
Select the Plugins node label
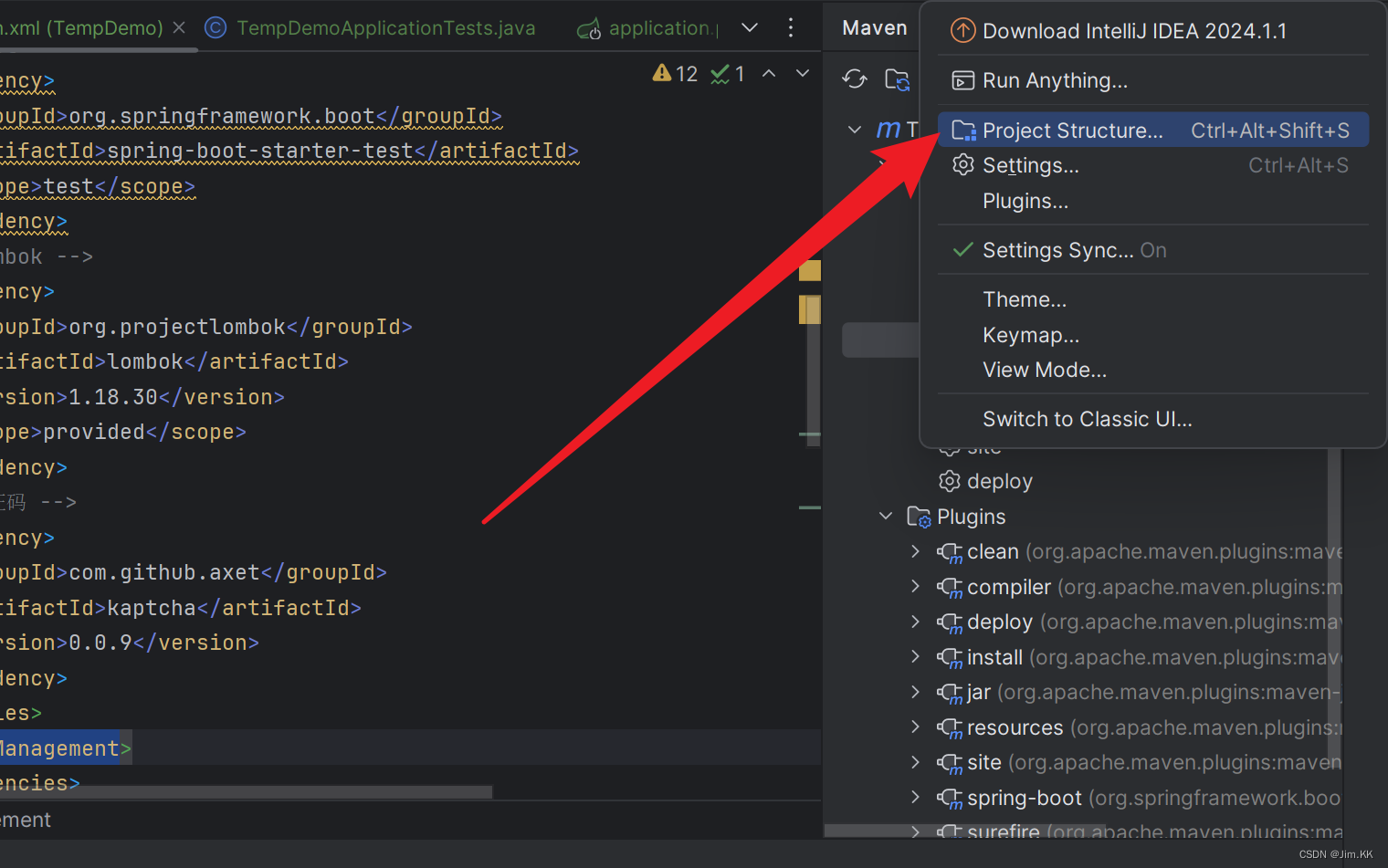pyautogui.click(x=971, y=517)
